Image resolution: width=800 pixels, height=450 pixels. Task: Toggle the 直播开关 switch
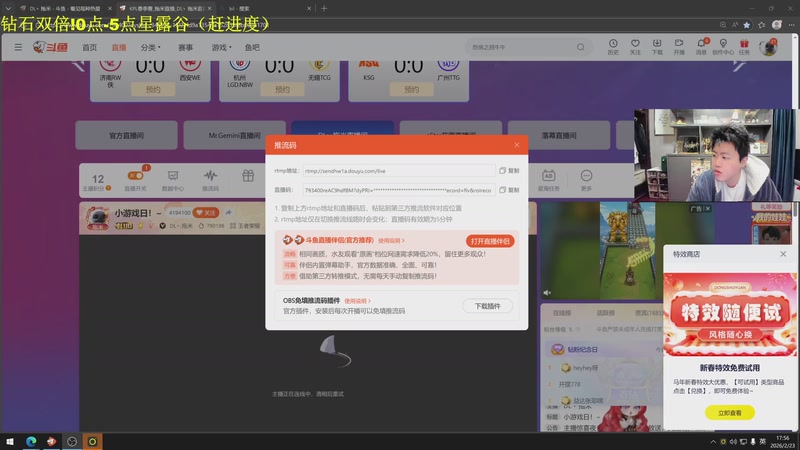tap(135, 176)
